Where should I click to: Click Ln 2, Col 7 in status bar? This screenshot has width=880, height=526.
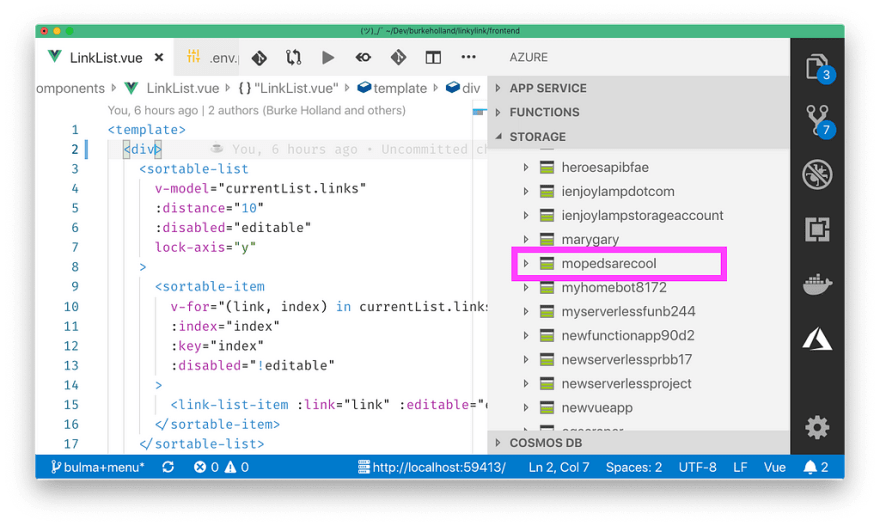pos(559,467)
